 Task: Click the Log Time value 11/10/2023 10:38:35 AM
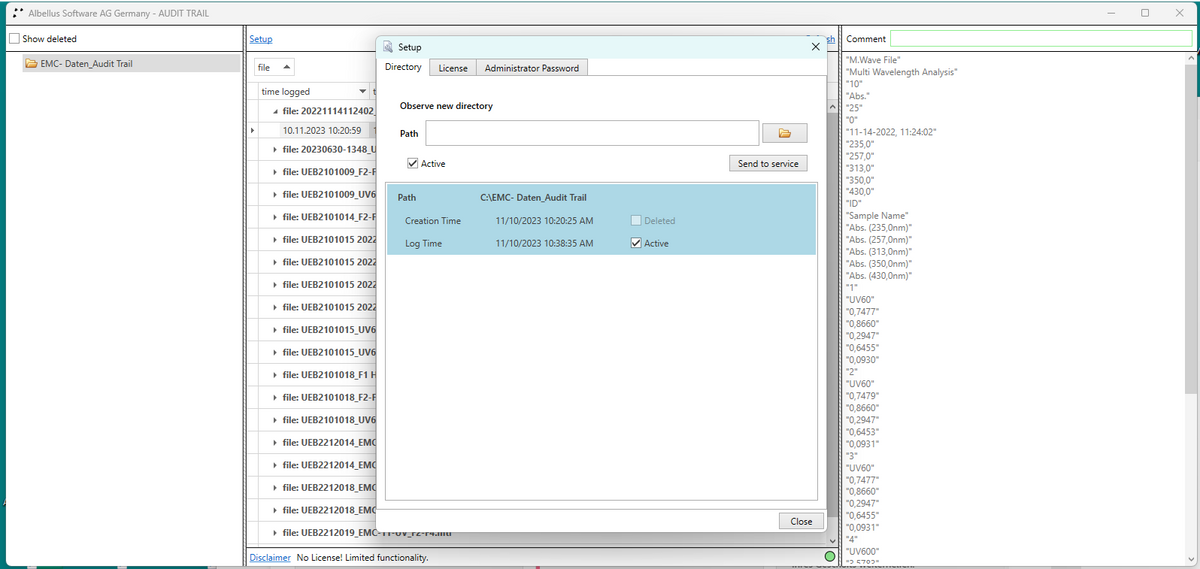(544, 243)
